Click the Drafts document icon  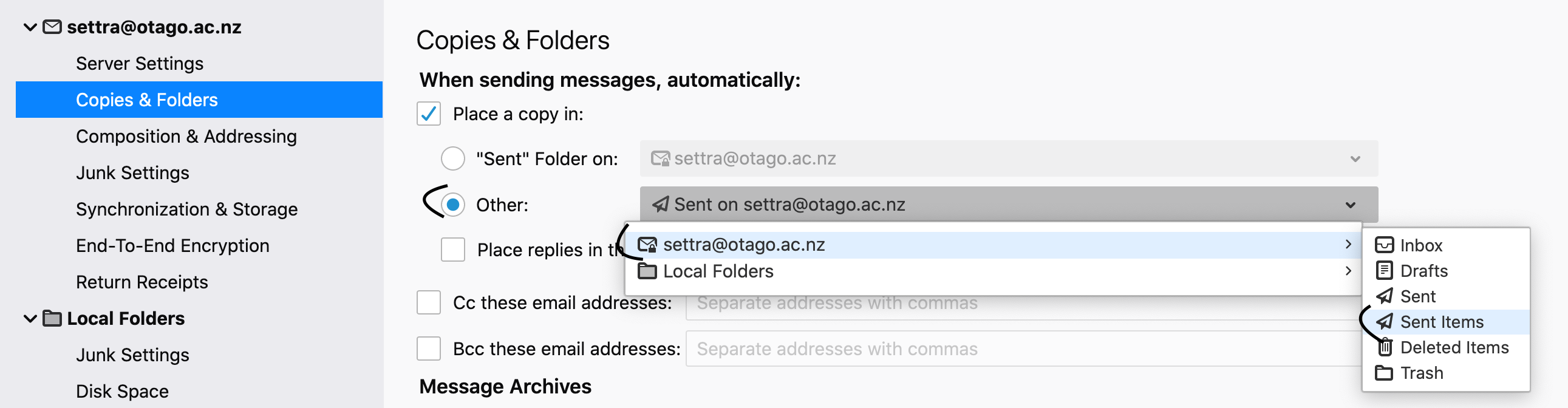coord(1384,270)
